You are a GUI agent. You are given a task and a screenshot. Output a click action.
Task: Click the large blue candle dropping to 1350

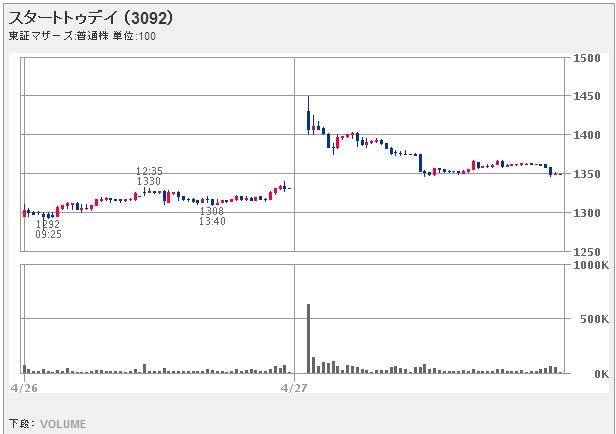(420, 163)
